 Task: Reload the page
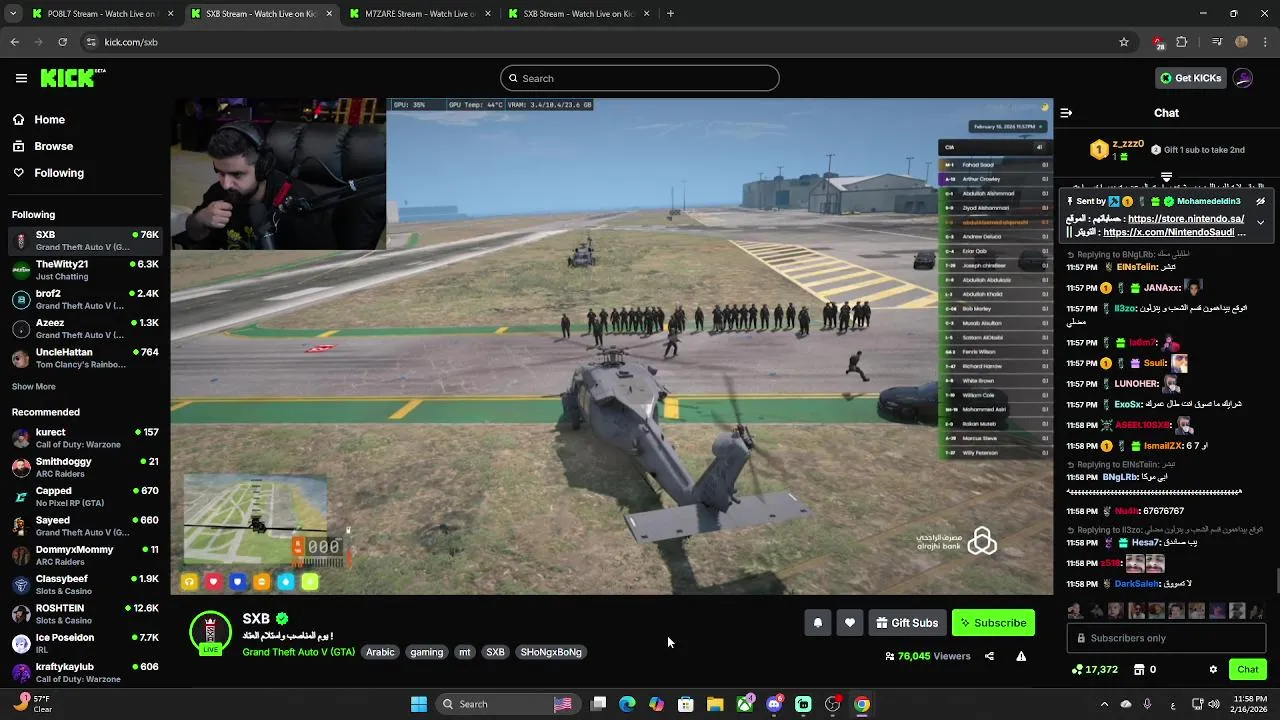62,42
